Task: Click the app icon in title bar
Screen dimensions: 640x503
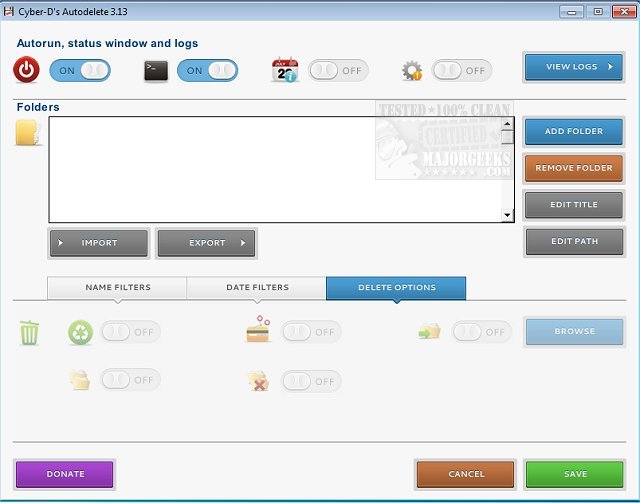Action: pyautogui.click(x=9, y=11)
